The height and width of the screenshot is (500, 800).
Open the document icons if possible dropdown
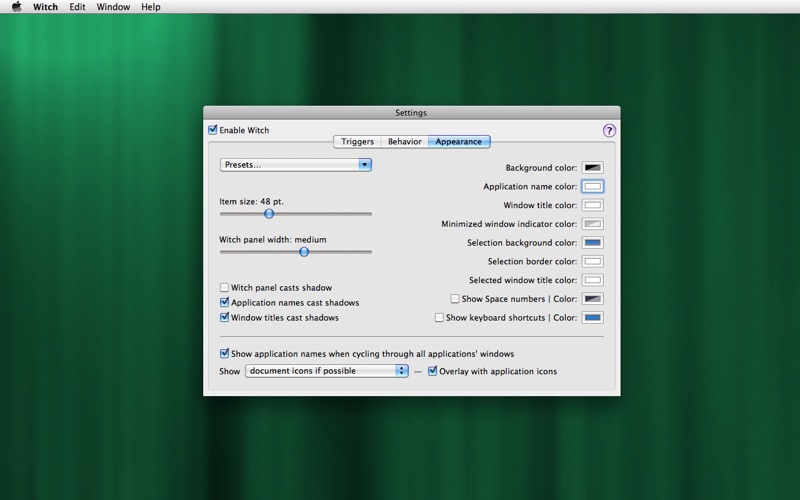[x=326, y=371]
